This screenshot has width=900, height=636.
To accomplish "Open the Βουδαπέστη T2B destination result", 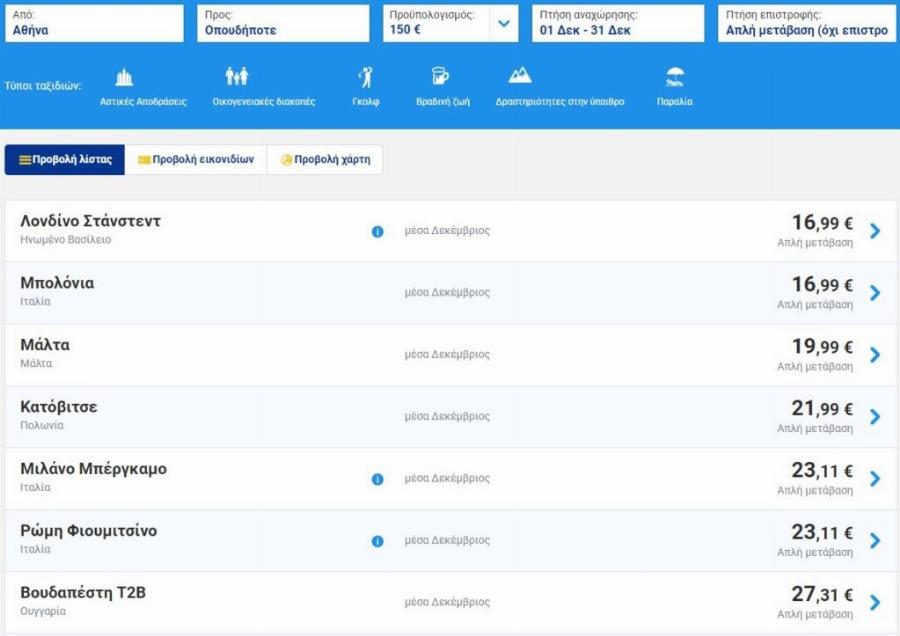I will (83, 593).
